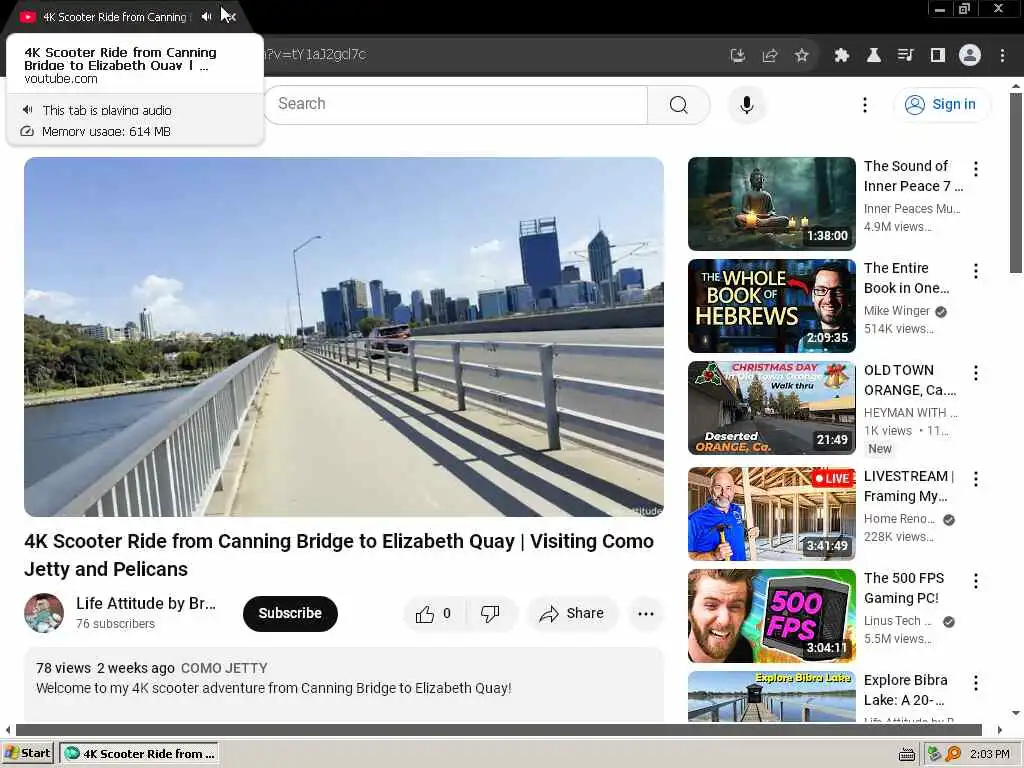Click the Share button

pyautogui.click(x=571, y=613)
